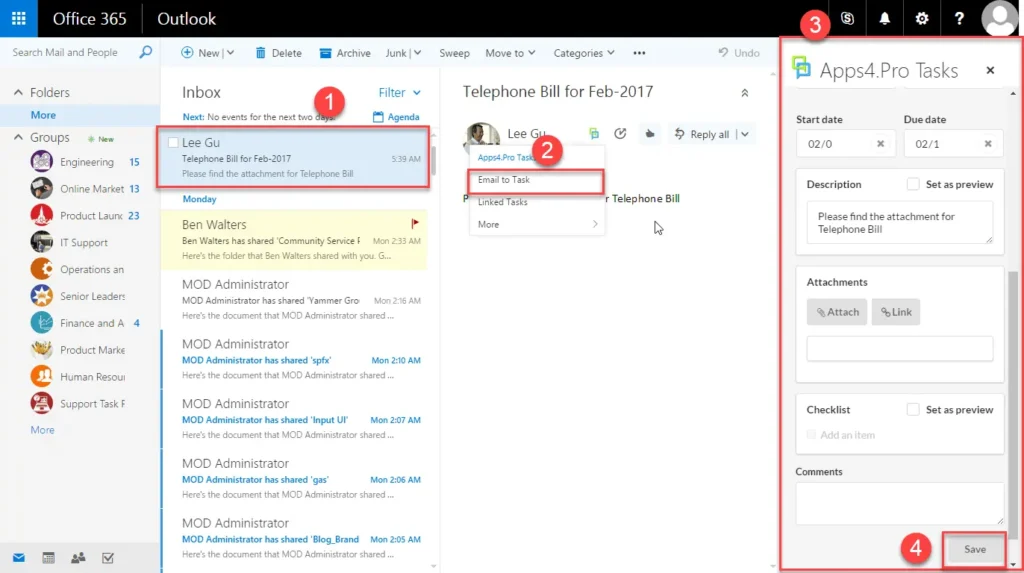This screenshot has height=573, width=1024.
Task: Click the Skype icon in header
Action: [x=848, y=19]
